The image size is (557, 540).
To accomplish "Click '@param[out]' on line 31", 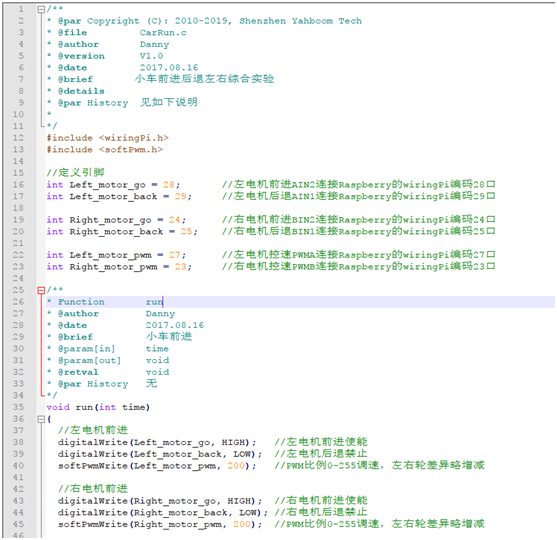I will click(x=90, y=361).
